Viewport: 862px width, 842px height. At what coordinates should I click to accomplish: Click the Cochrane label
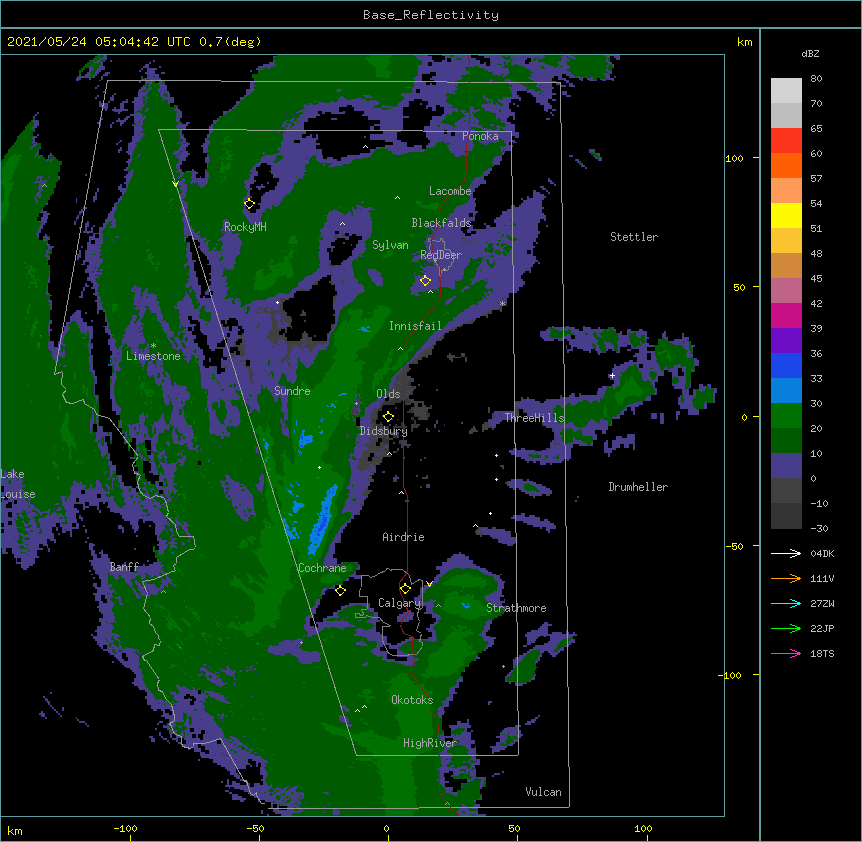(x=322, y=568)
